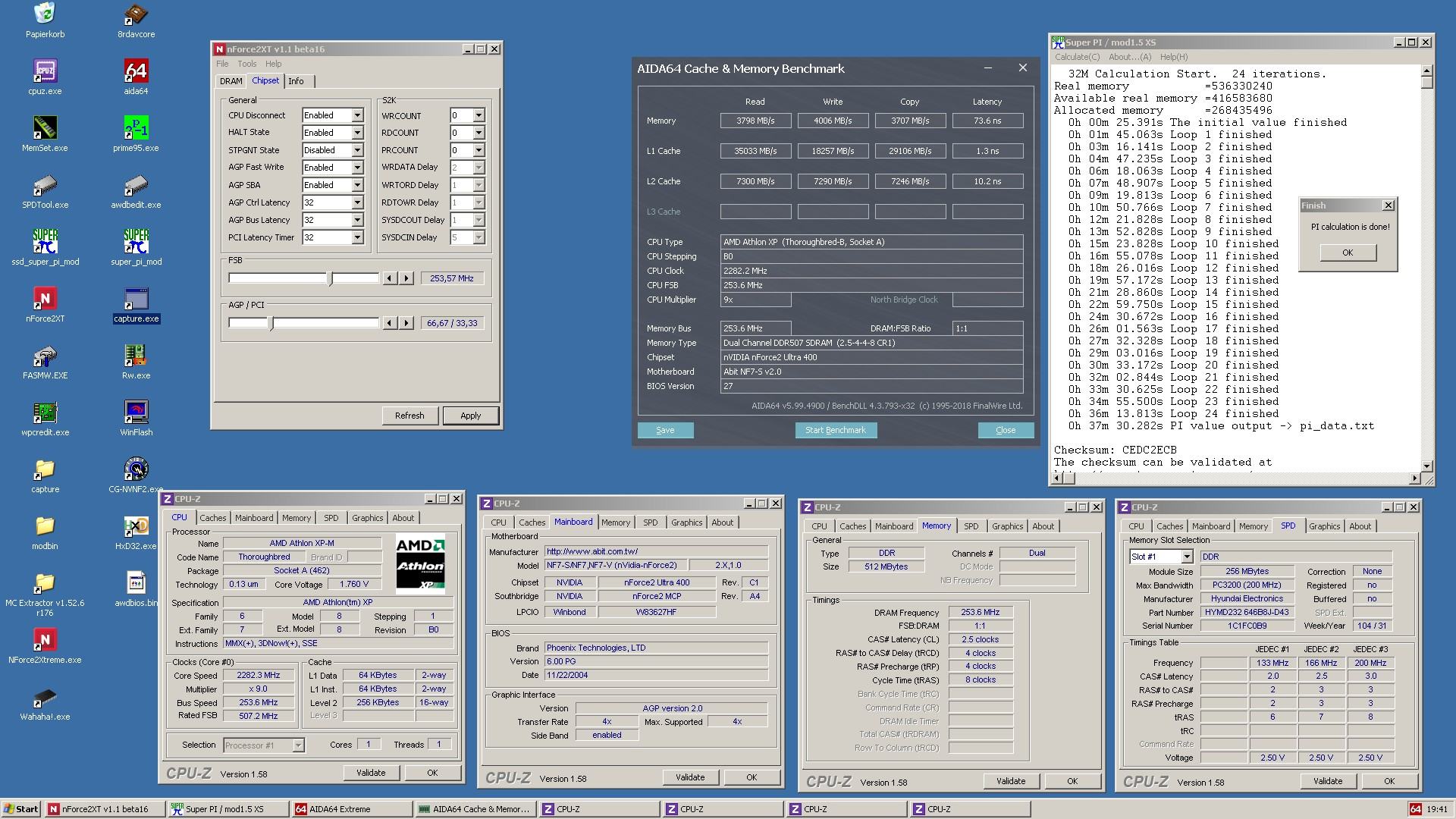The height and width of the screenshot is (819, 1456).
Task: Open the Tools menu in nForce2XT
Action: pyautogui.click(x=246, y=64)
